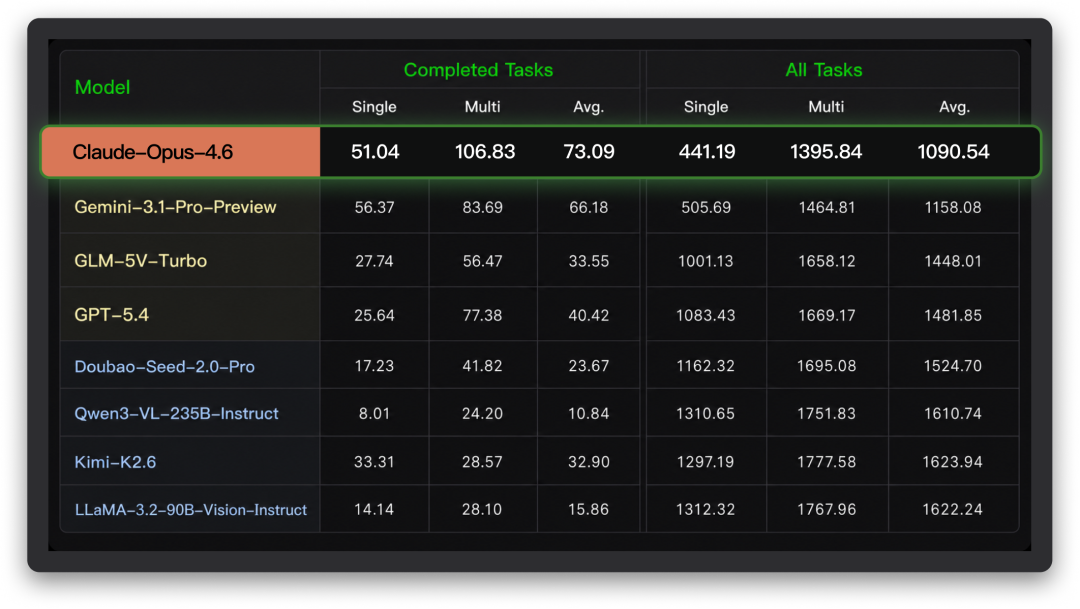Click the value 51.04 in Claude row
Screen dimensions: 1080x609
click(x=375, y=152)
